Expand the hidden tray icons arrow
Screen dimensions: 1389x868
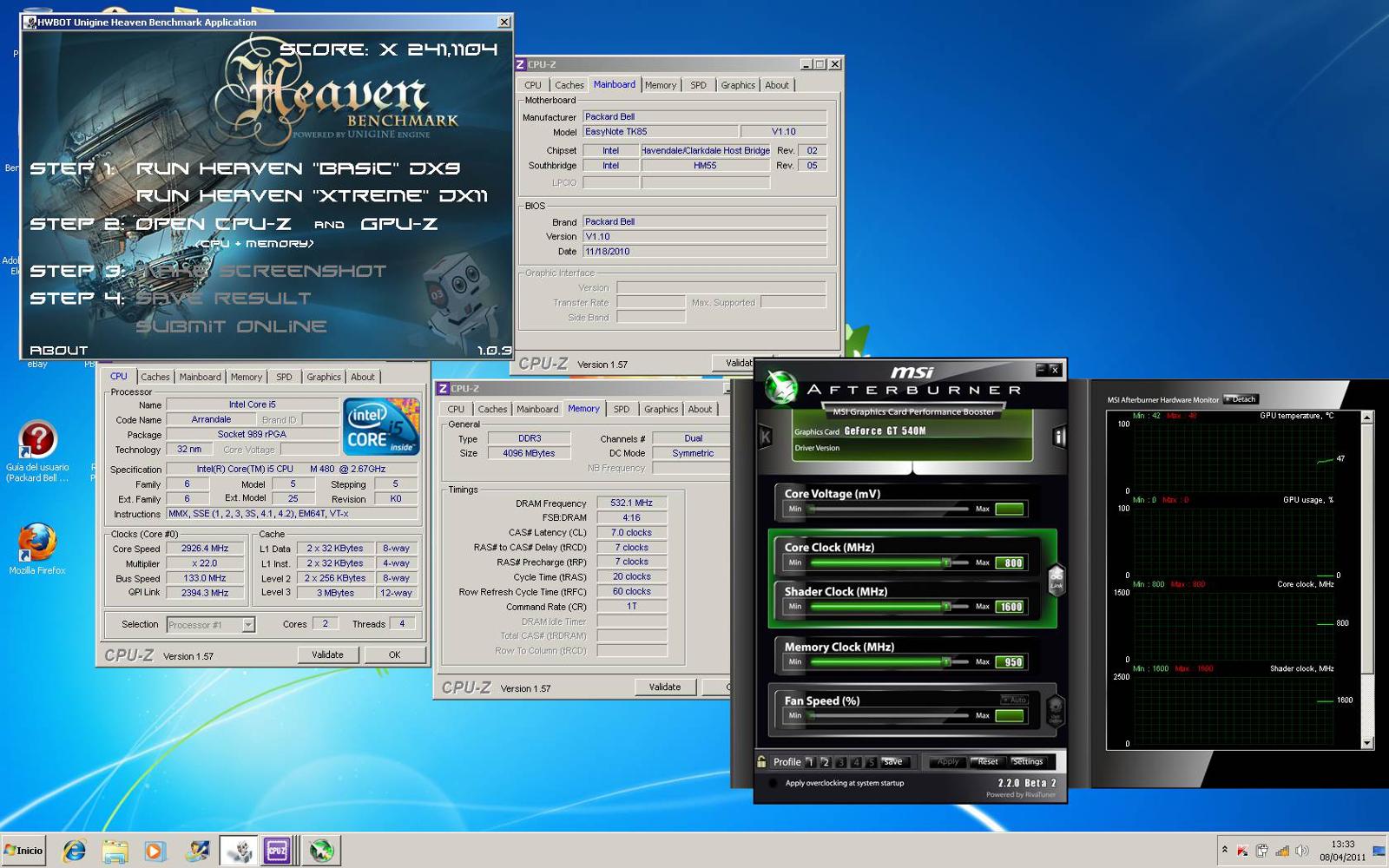pyautogui.click(x=1224, y=850)
